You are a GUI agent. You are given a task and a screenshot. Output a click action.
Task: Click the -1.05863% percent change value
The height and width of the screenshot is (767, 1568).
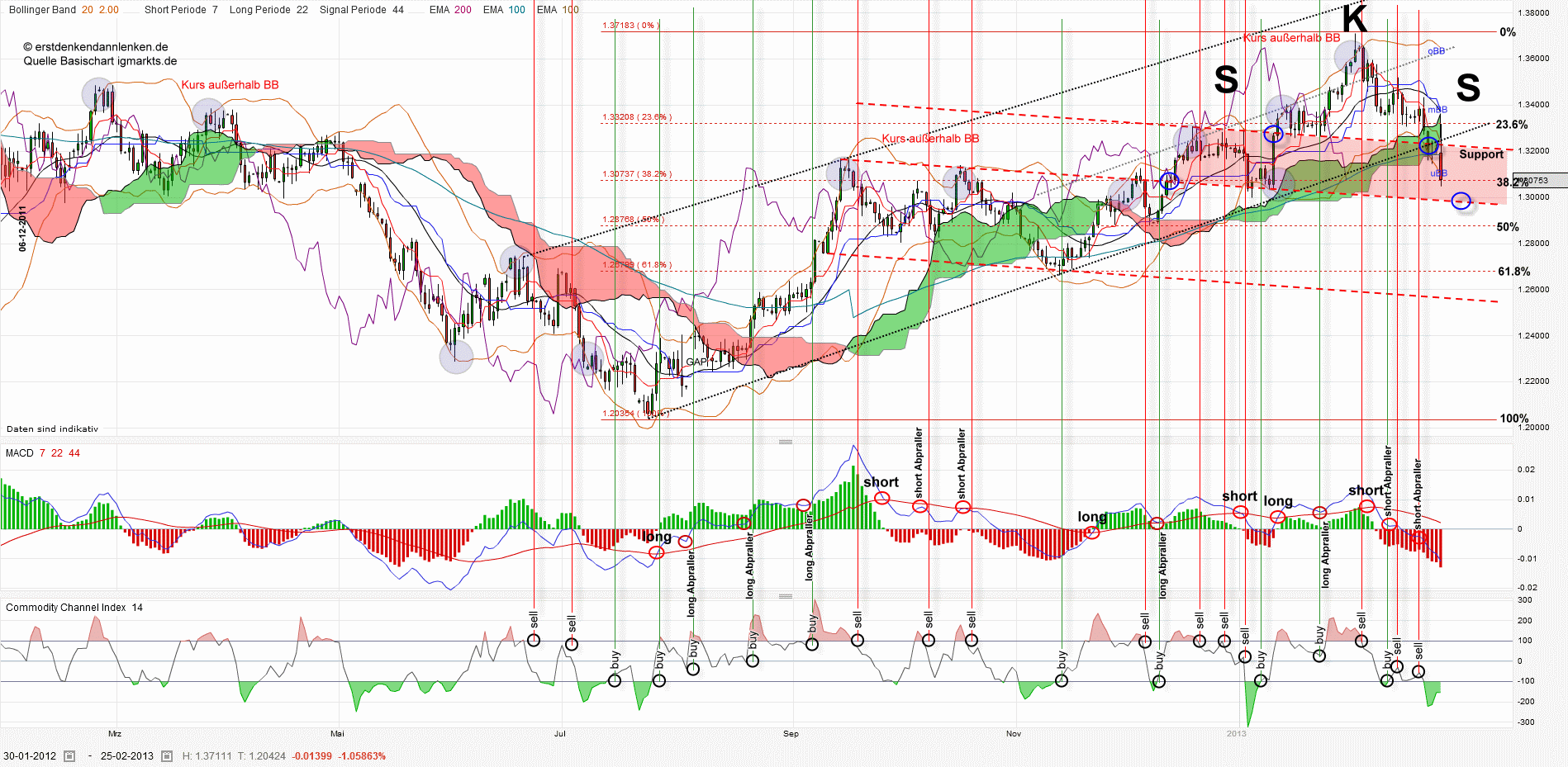[x=362, y=755]
